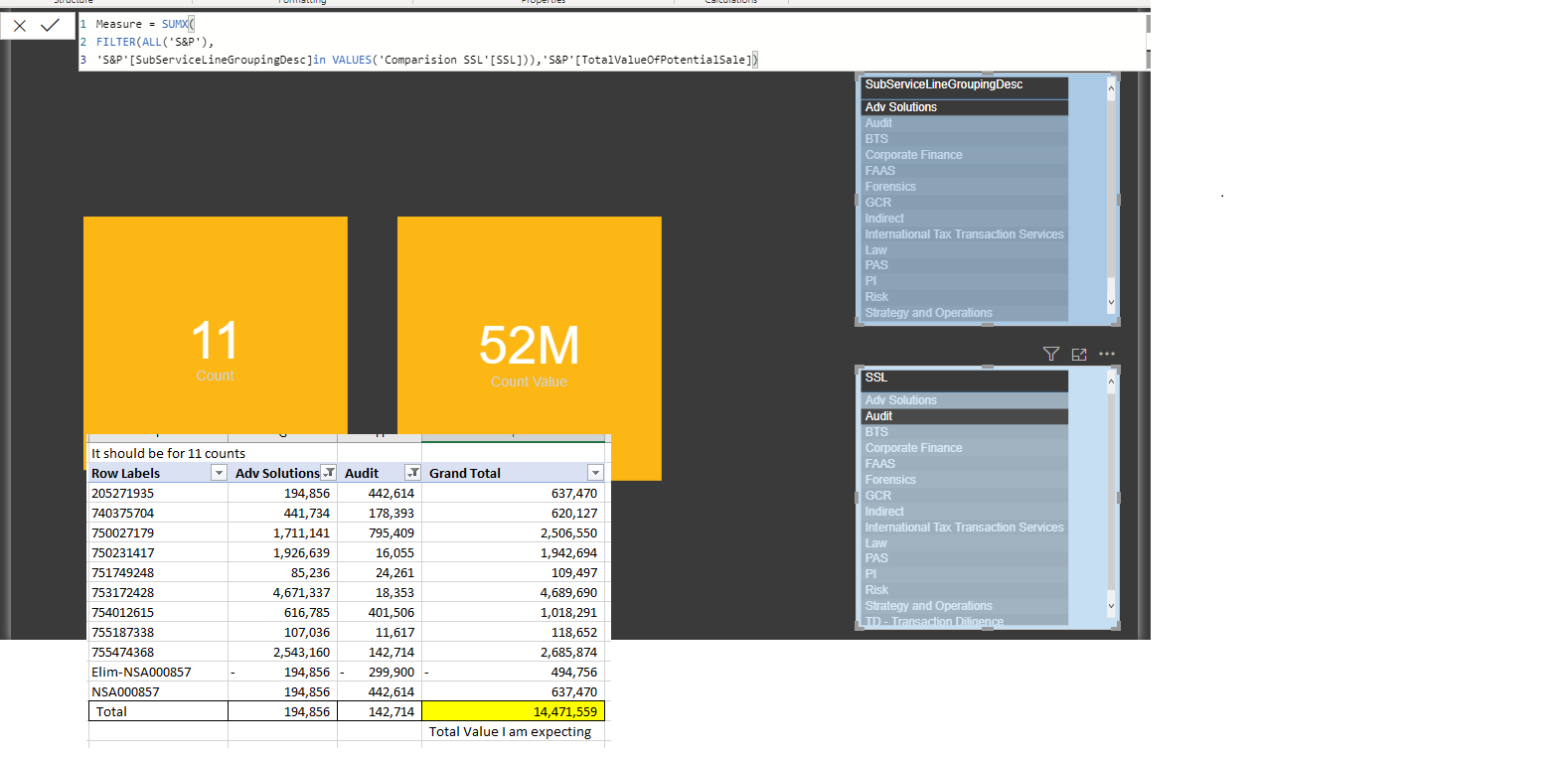Commit the measure formula with the checkmark
The height and width of the screenshot is (757, 1568).
click(x=50, y=25)
